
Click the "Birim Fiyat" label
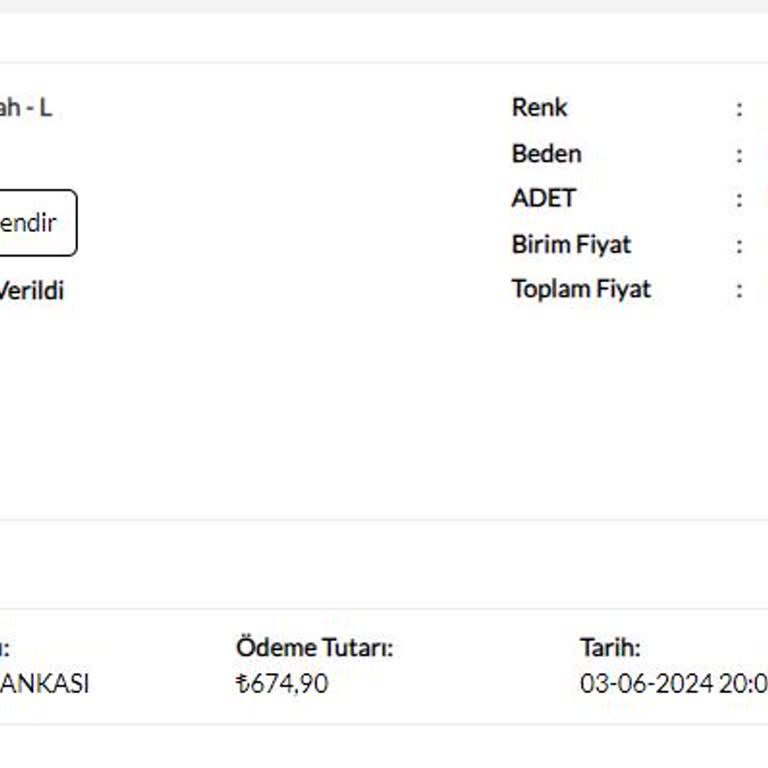(571, 244)
